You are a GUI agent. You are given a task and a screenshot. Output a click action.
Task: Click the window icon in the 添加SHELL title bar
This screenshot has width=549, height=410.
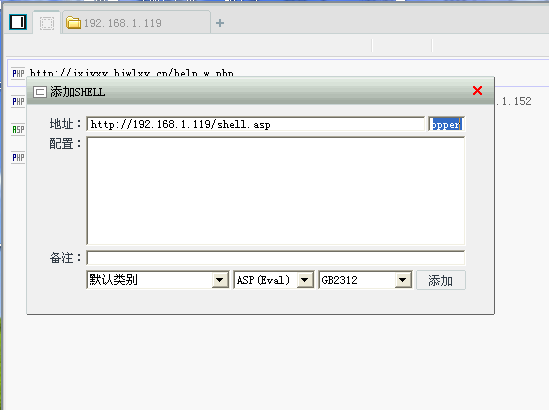point(40,92)
